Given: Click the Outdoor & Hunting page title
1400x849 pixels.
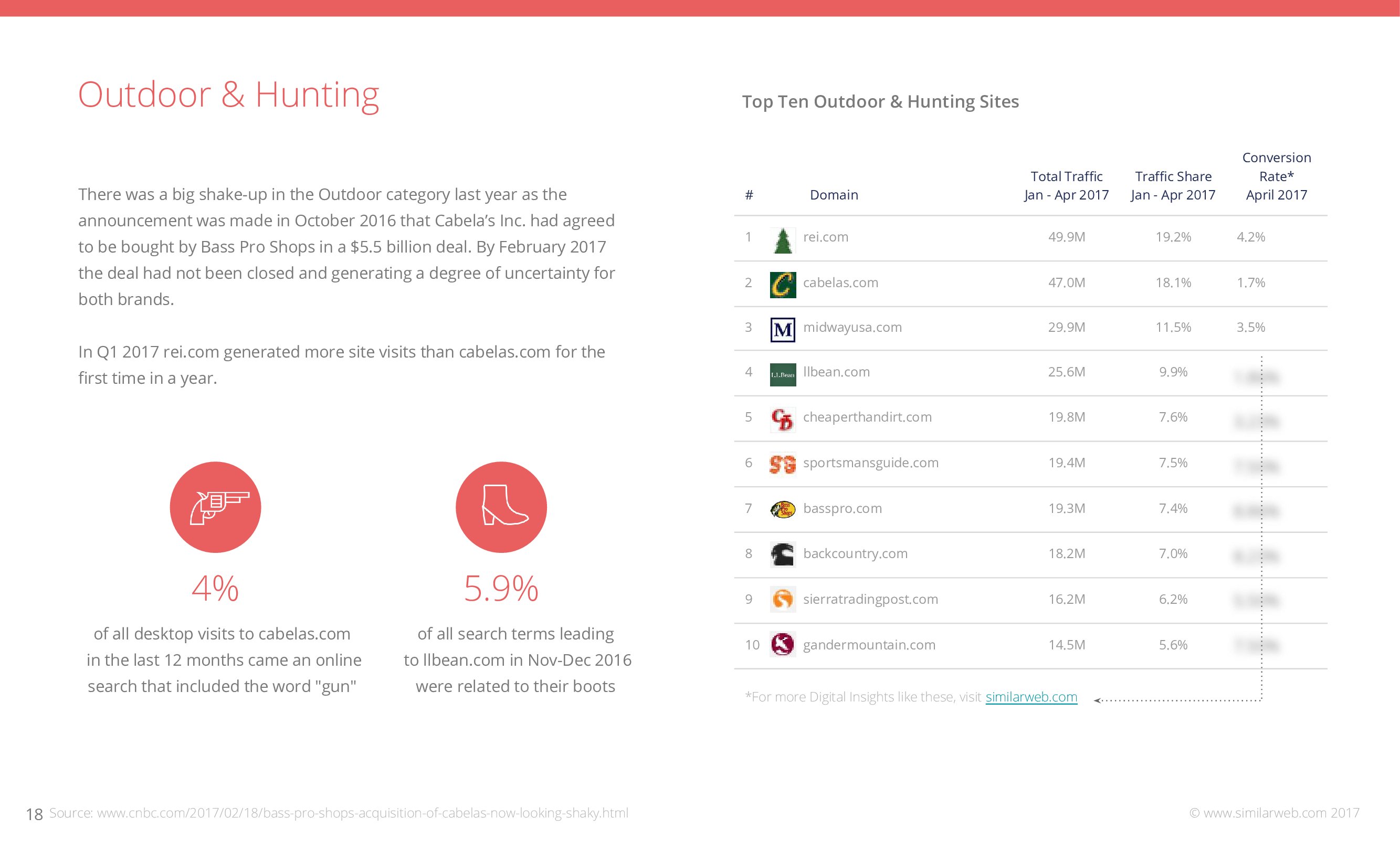Looking at the screenshot, I should point(228,95).
